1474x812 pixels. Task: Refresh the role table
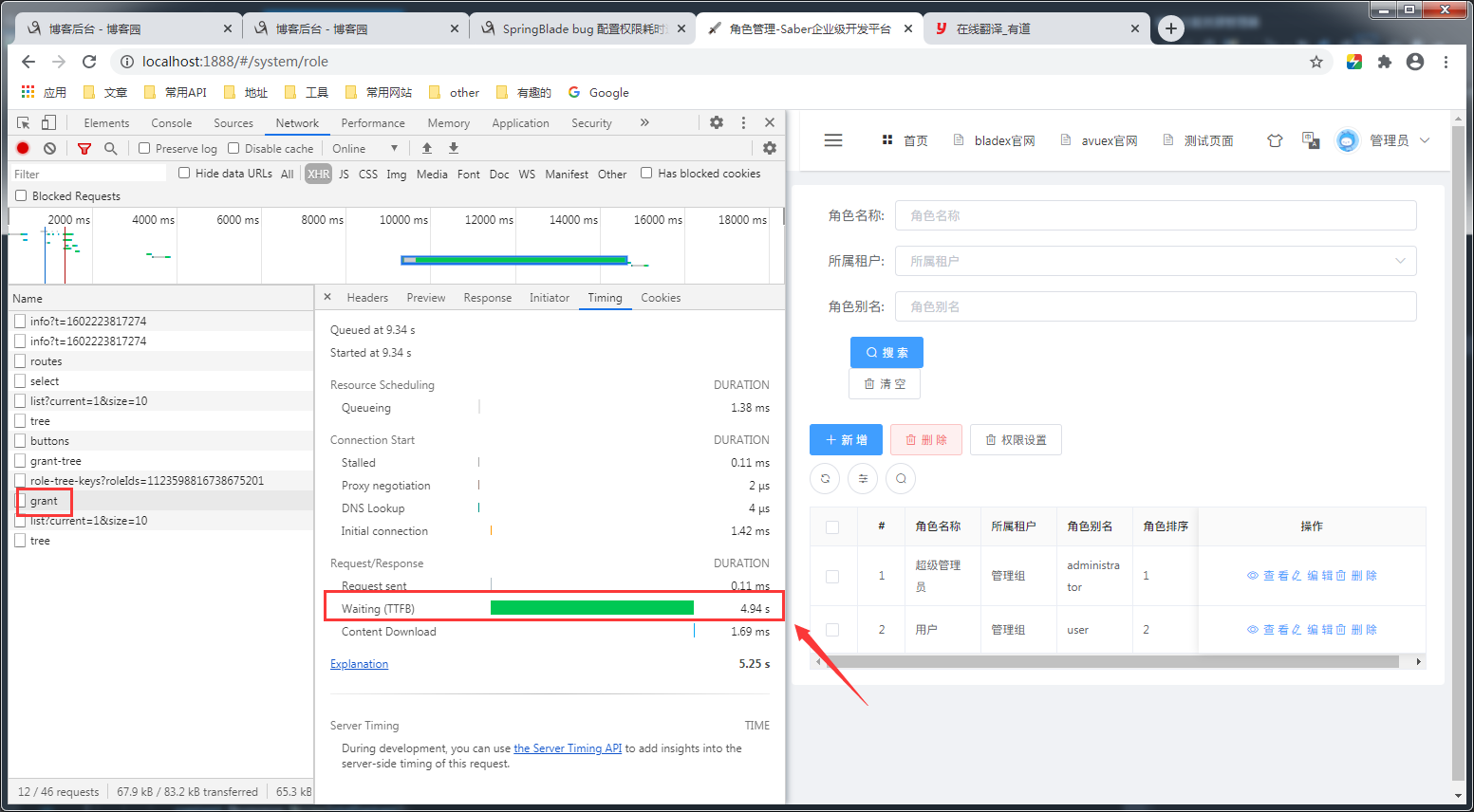pos(825,479)
